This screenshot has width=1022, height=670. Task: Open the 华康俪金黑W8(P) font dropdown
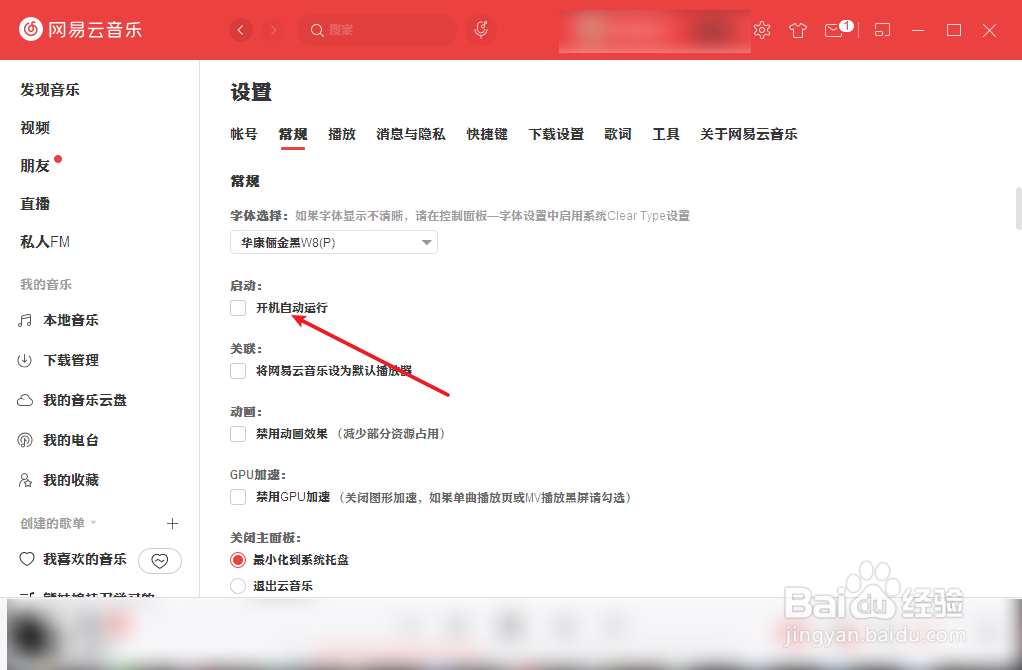point(333,241)
